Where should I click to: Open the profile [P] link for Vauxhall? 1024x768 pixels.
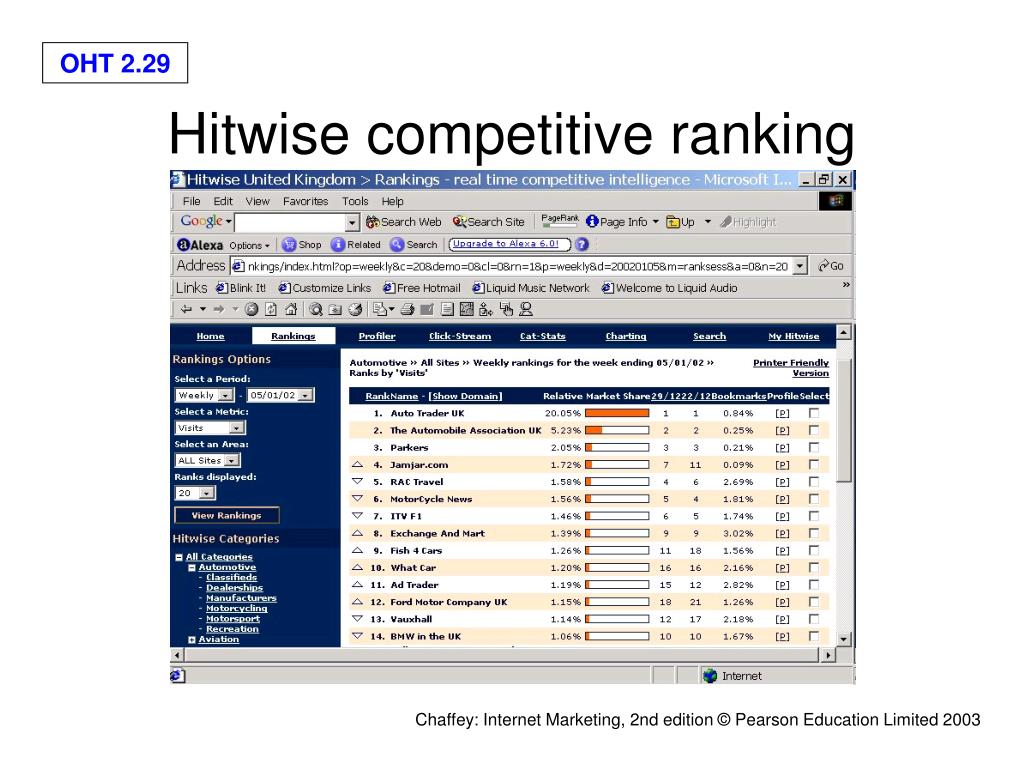coord(782,619)
